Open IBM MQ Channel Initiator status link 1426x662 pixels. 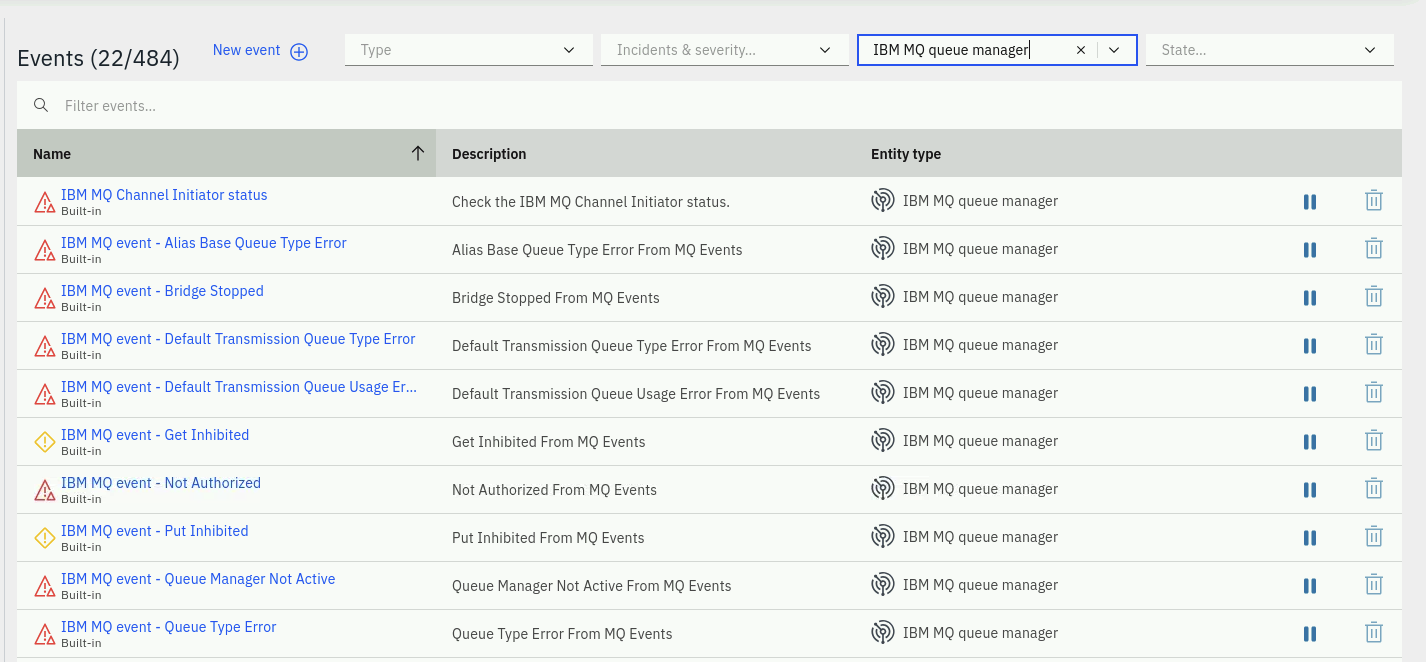tap(164, 195)
